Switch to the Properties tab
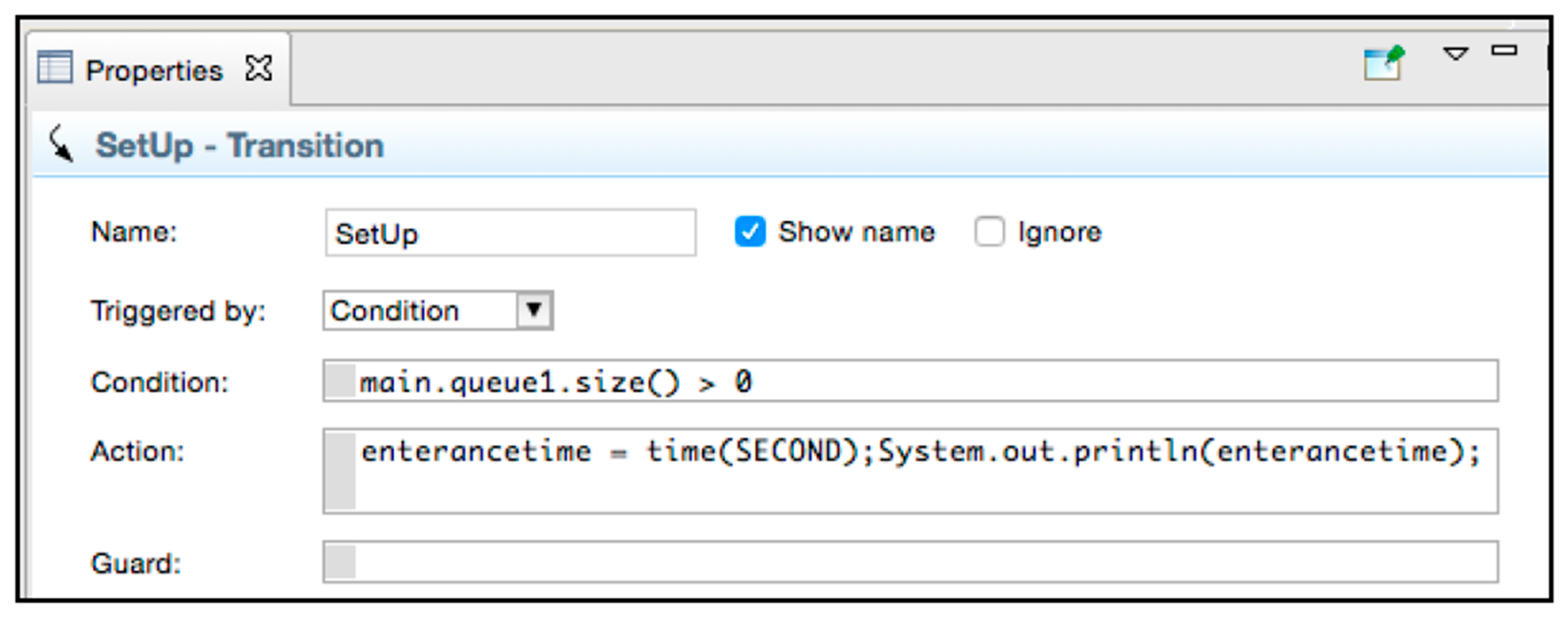Viewport: 1568px width, 617px height. (x=154, y=71)
